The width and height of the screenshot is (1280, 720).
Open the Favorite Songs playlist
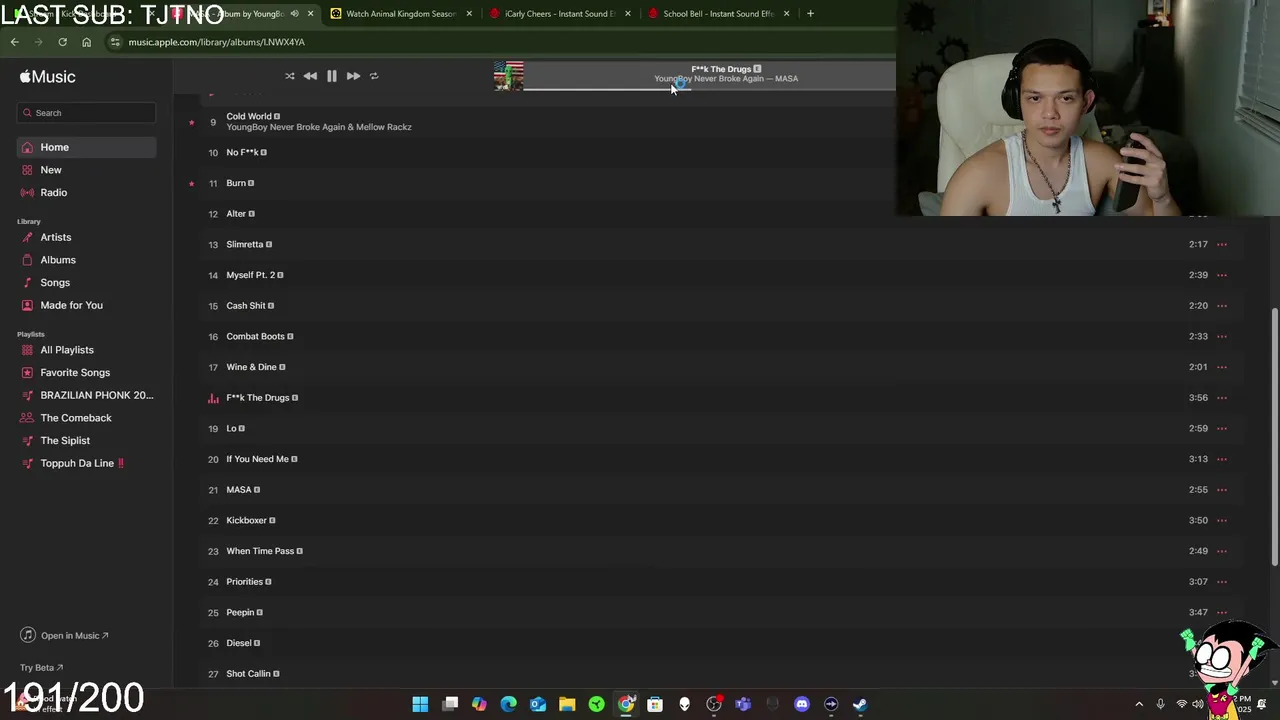[x=86, y=372]
